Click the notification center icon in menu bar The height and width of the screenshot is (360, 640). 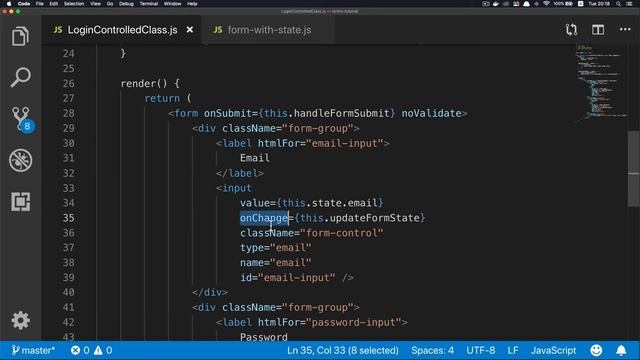(x=630, y=4)
